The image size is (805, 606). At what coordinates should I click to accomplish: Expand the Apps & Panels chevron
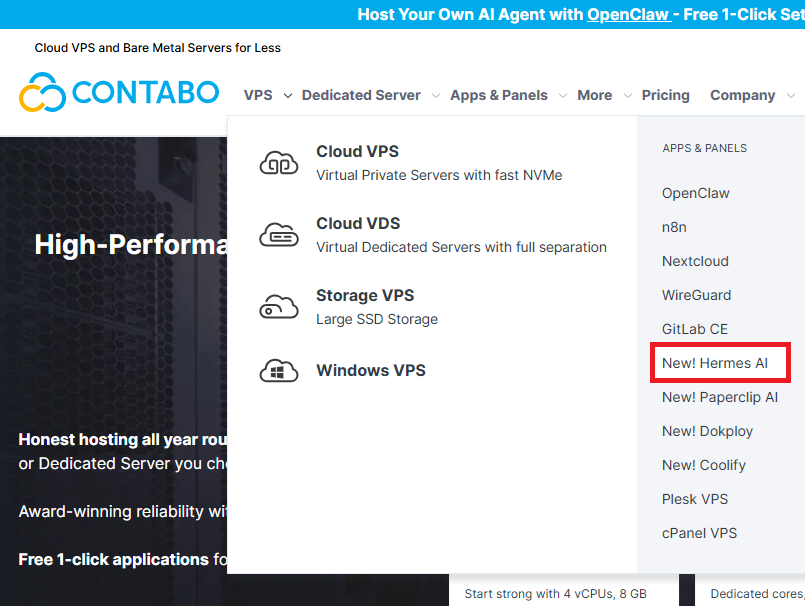[x=563, y=96]
